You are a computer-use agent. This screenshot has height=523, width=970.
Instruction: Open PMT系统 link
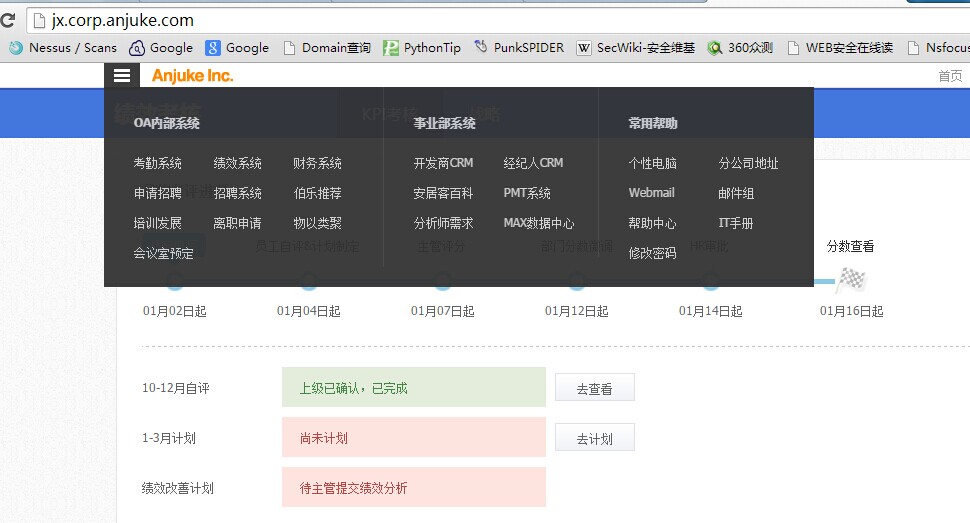527,193
